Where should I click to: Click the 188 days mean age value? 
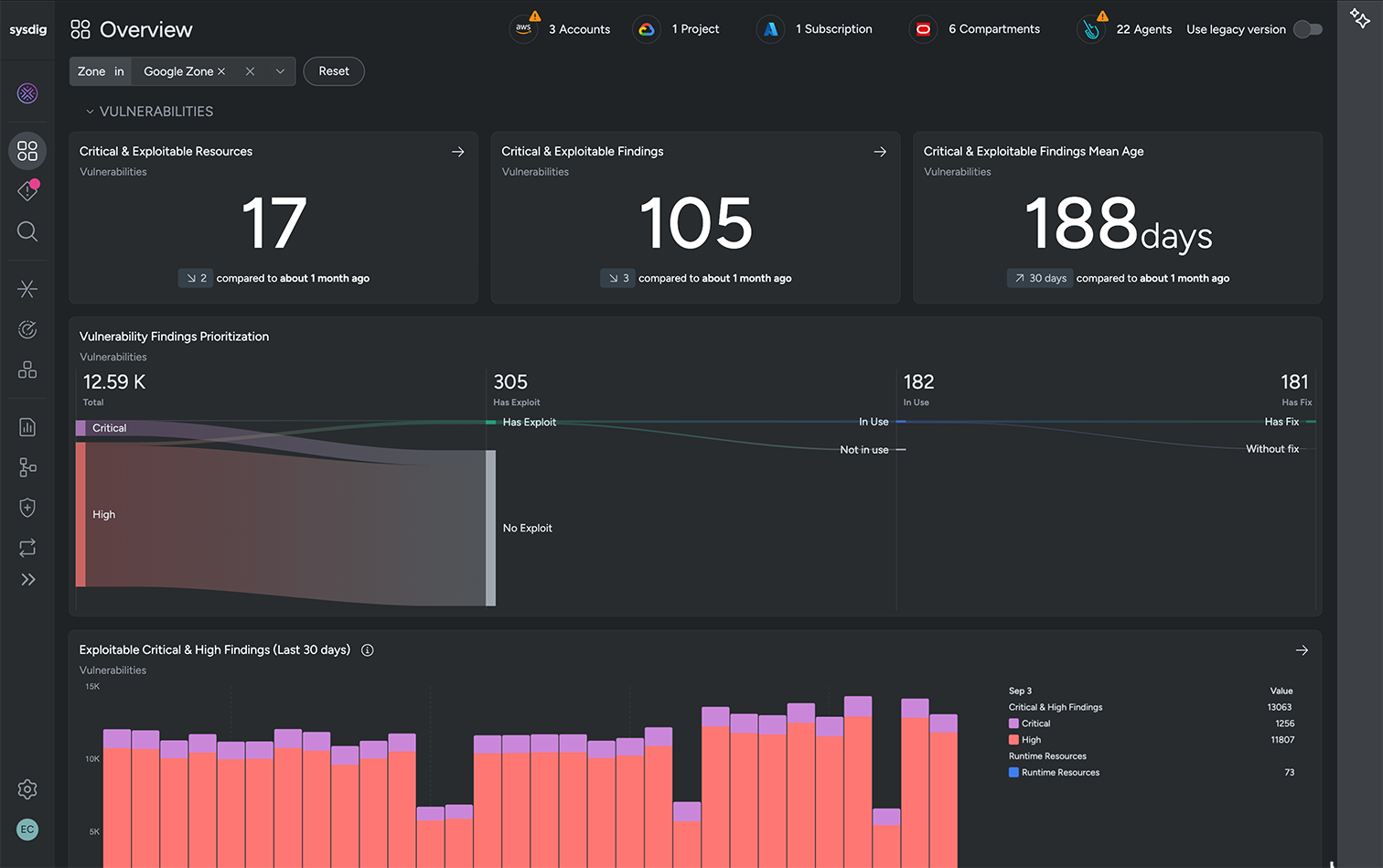click(x=1118, y=224)
